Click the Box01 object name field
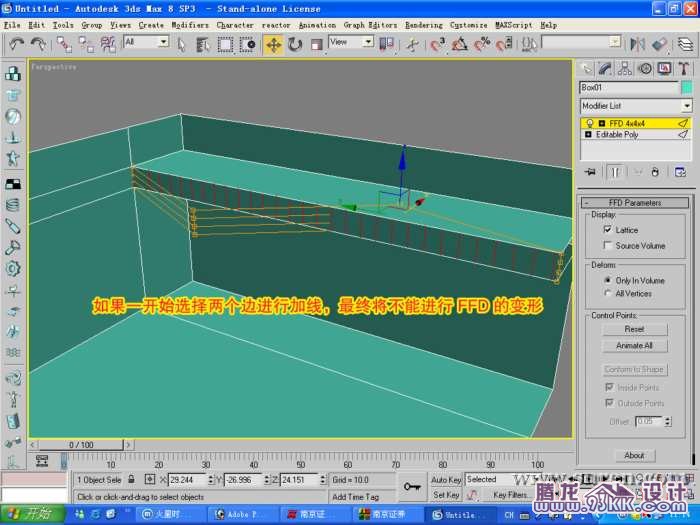 629,88
